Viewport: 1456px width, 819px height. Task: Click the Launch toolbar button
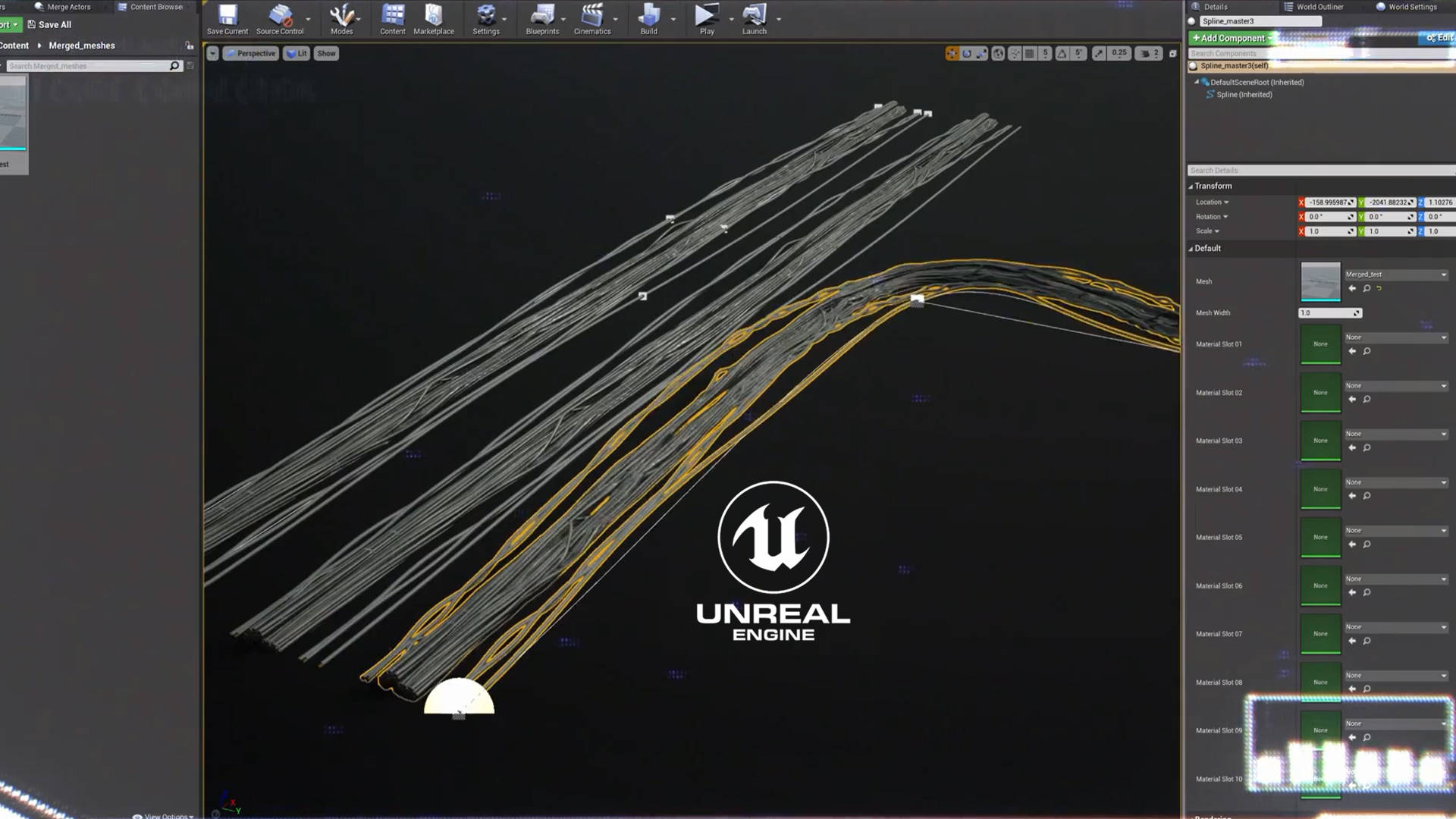755,20
